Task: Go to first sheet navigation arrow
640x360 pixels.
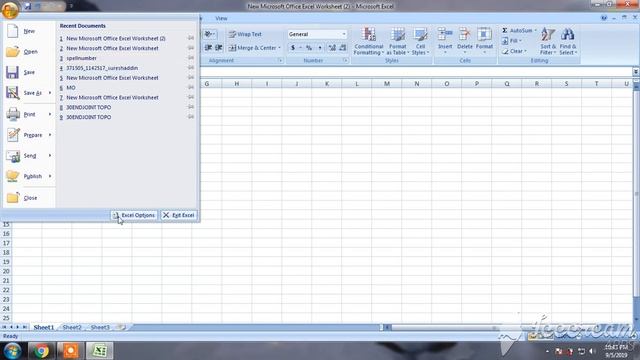Action: [x=4, y=327]
